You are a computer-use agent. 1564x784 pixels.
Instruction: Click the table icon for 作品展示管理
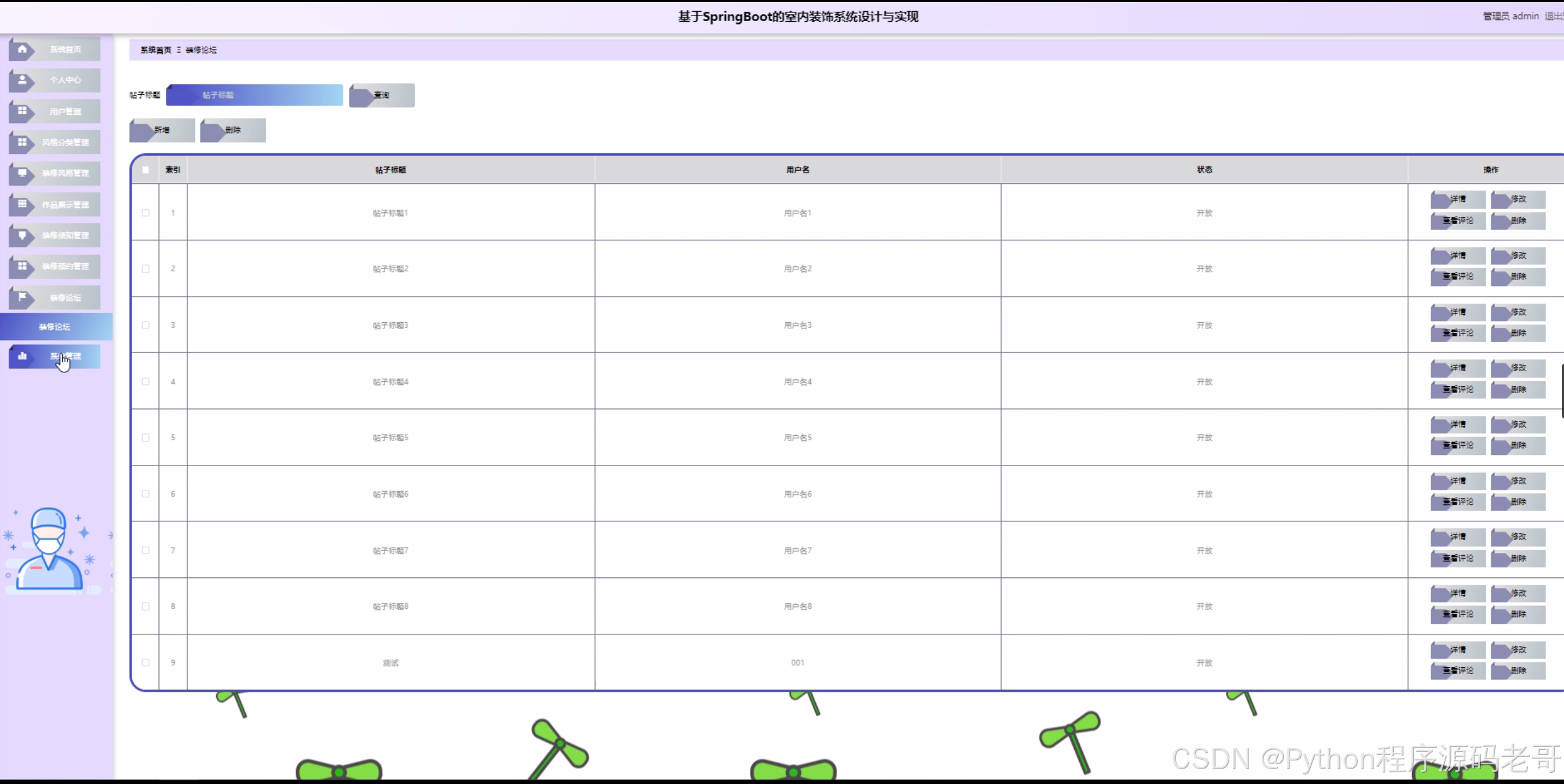(22, 204)
